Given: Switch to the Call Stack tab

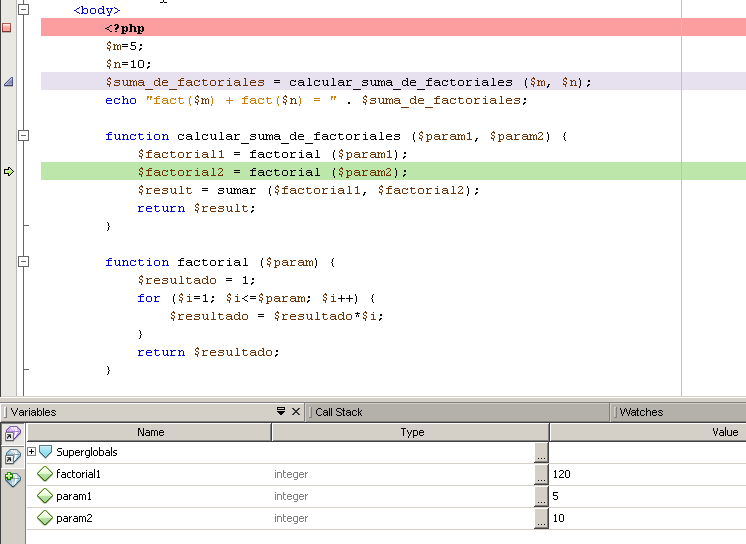Looking at the screenshot, I should tap(339, 412).
